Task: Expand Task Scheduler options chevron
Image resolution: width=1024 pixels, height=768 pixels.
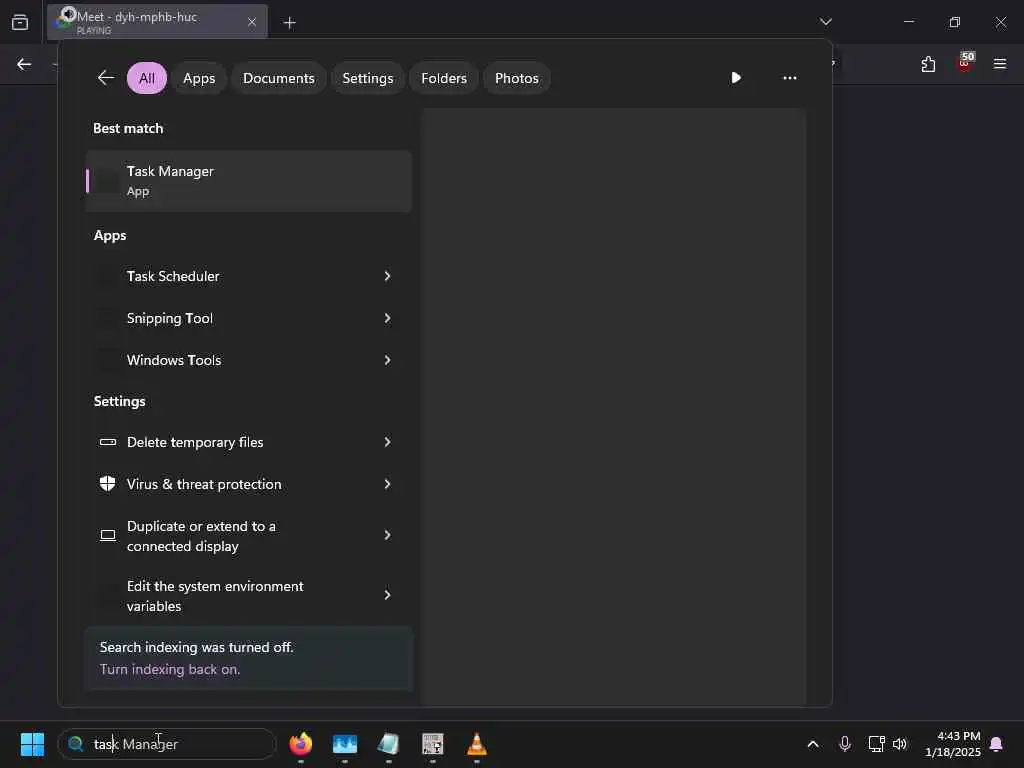Action: click(x=387, y=276)
